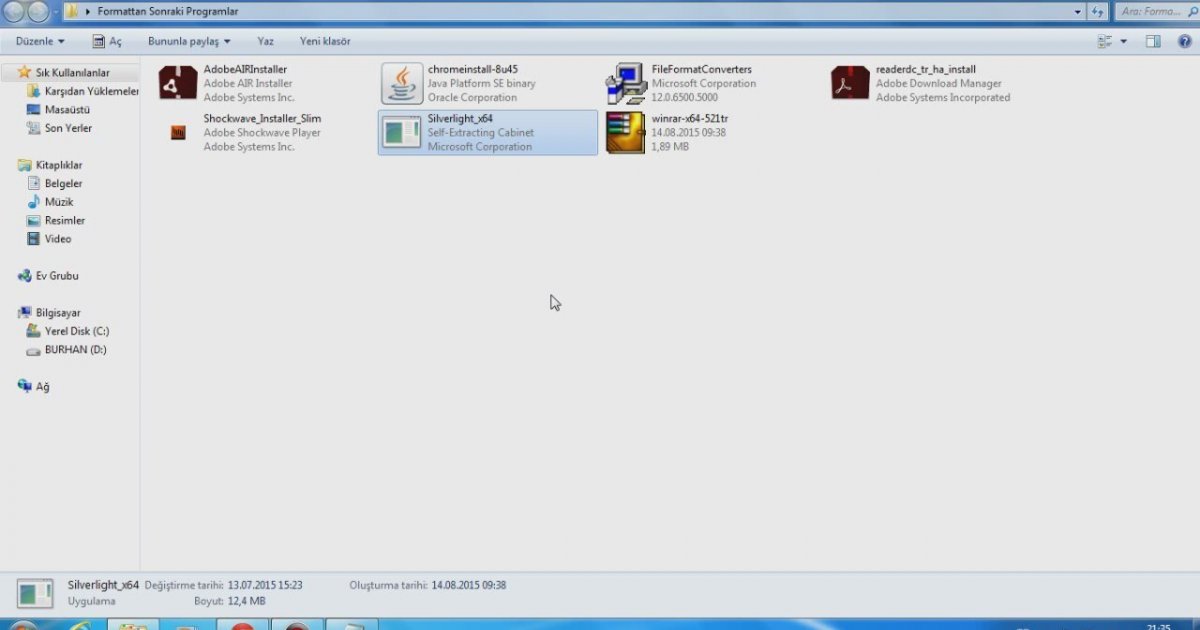The image size is (1200, 630).
Task: Open Karşıdan Yüklemeler folder
Action: [x=83, y=91]
